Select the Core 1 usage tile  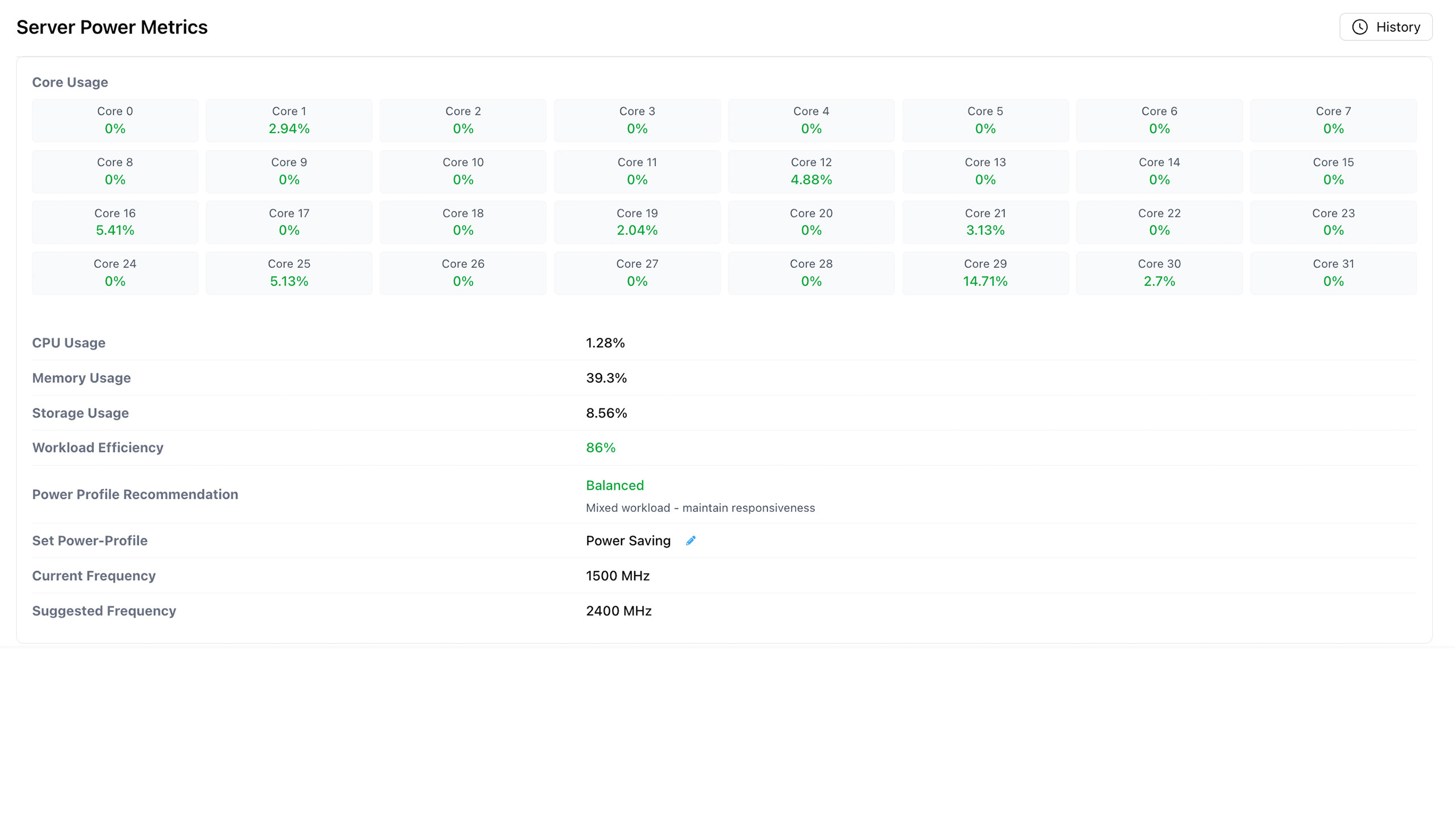pyautogui.click(x=289, y=121)
